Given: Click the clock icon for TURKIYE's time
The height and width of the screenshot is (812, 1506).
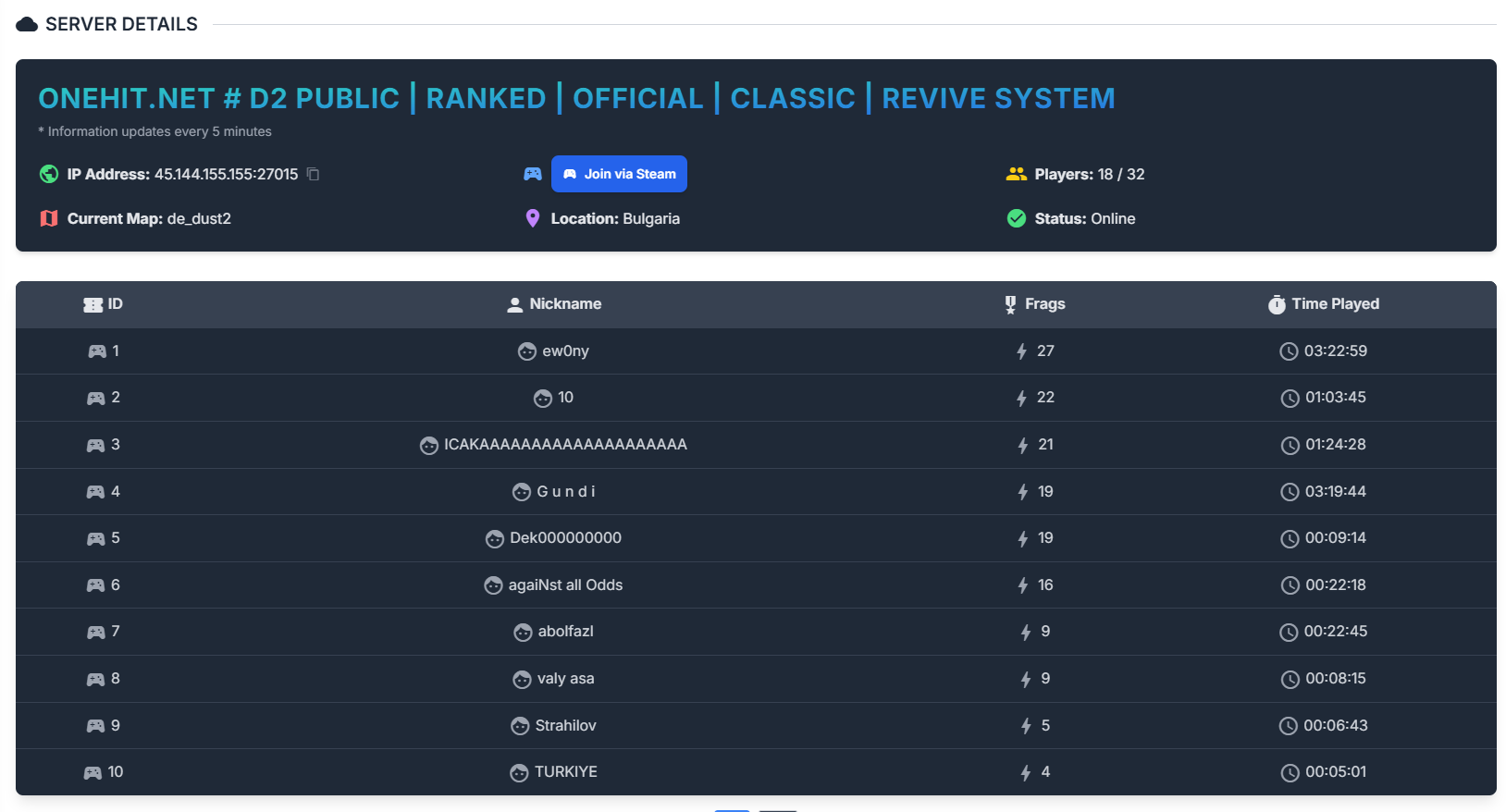Looking at the screenshot, I should click(x=1290, y=772).
